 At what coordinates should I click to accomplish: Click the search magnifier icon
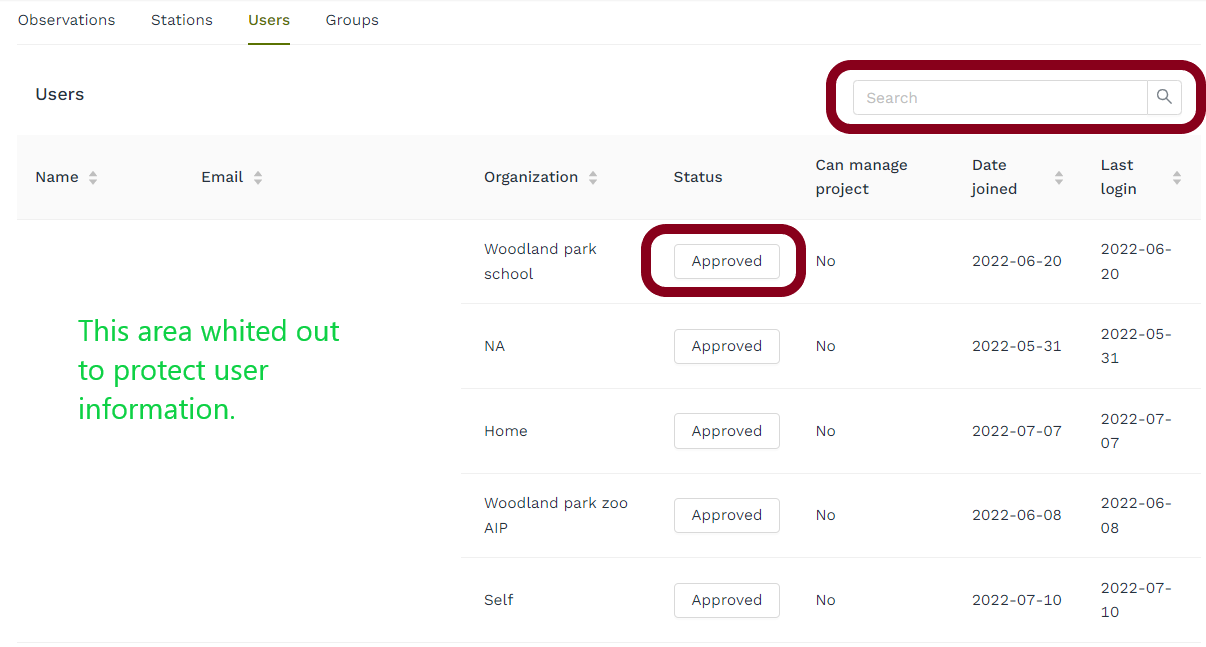(1164, 97)
